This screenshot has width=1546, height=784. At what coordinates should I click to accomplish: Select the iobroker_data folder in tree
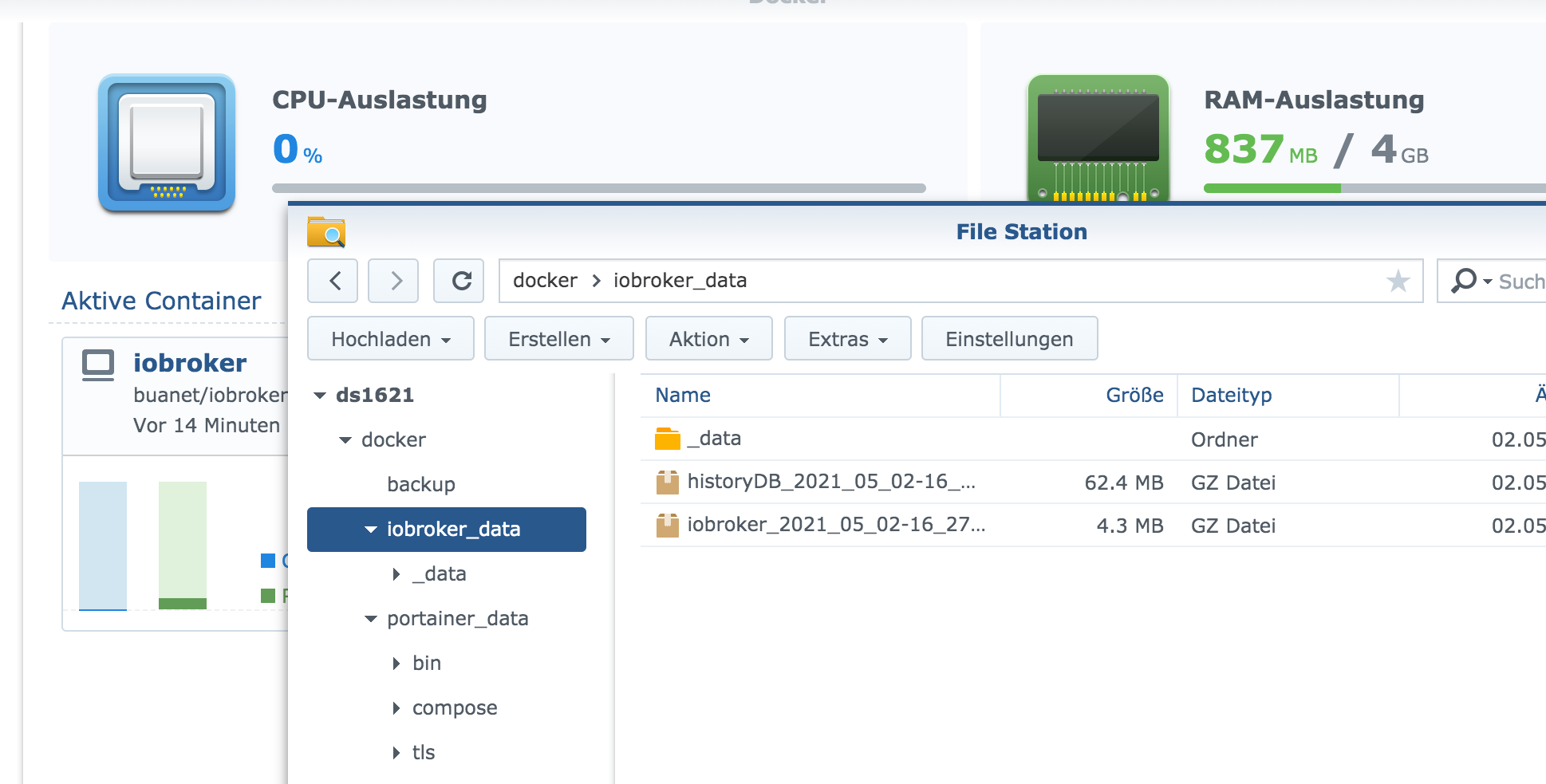click(x=447, y=530)
